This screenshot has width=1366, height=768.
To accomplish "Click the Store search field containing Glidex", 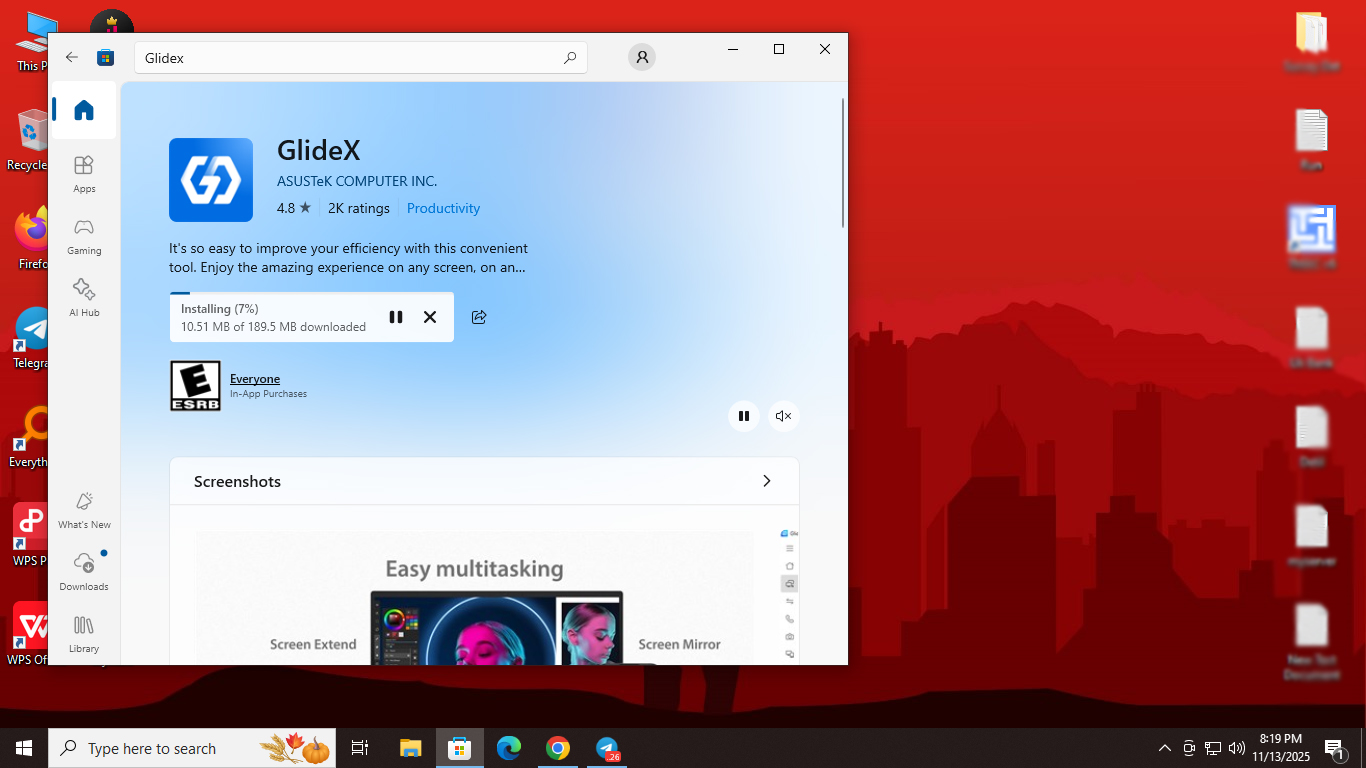I will (350, 58).
